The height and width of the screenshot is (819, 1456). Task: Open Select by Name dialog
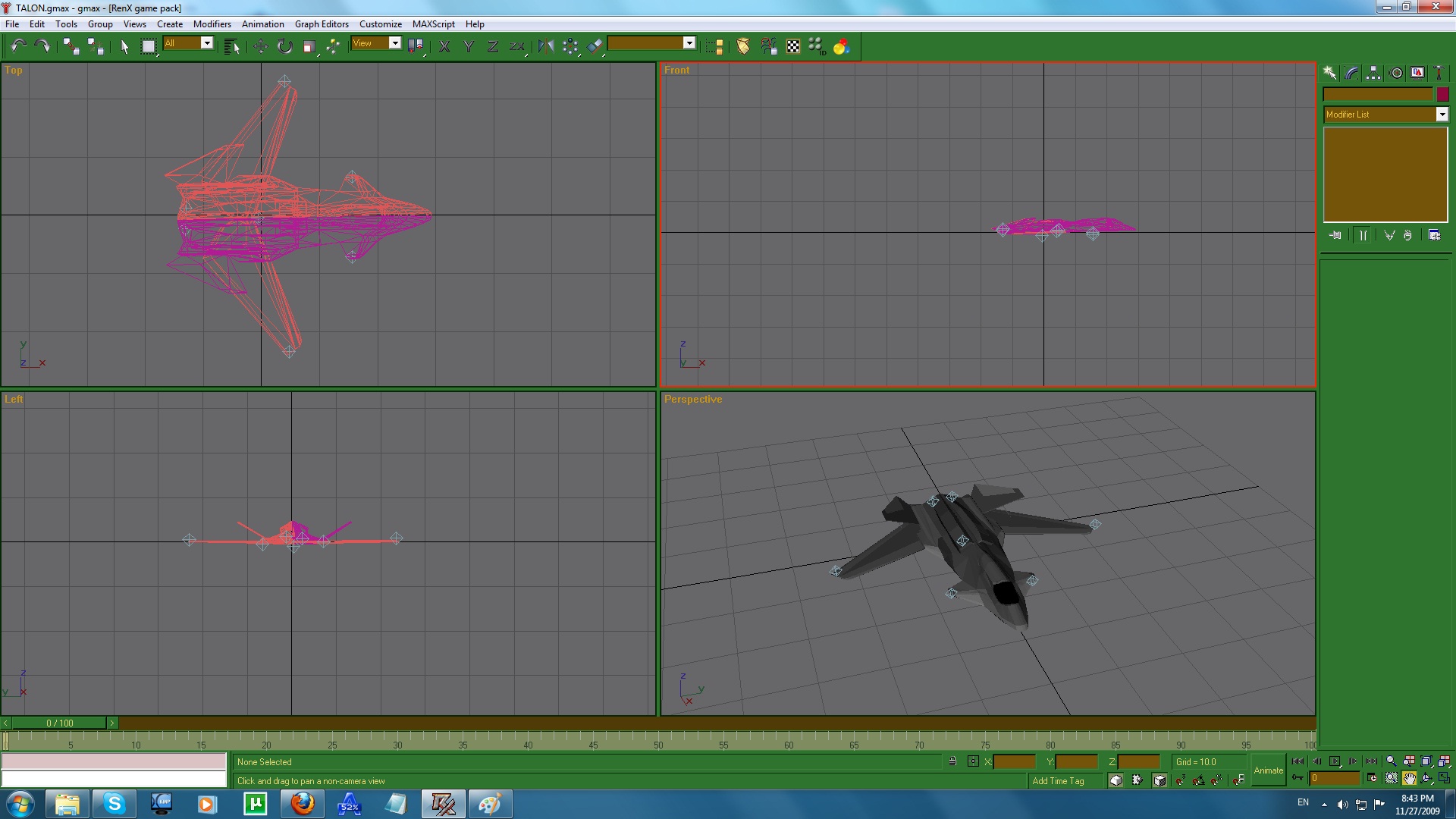tap(232, 46)
